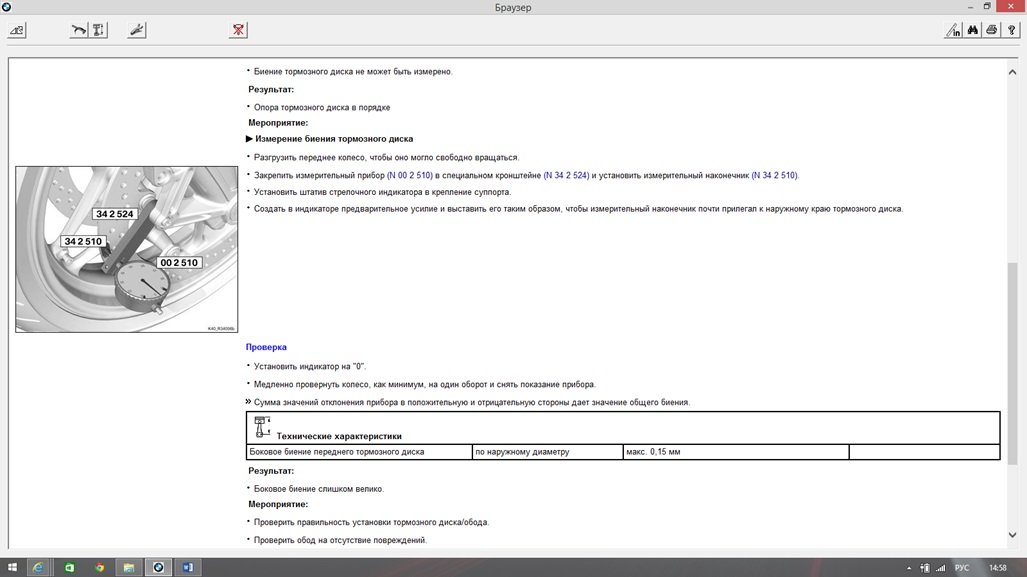Click the Windows Start button
The height and width of the screenshot is (577, 1027).
pos(11,567)
